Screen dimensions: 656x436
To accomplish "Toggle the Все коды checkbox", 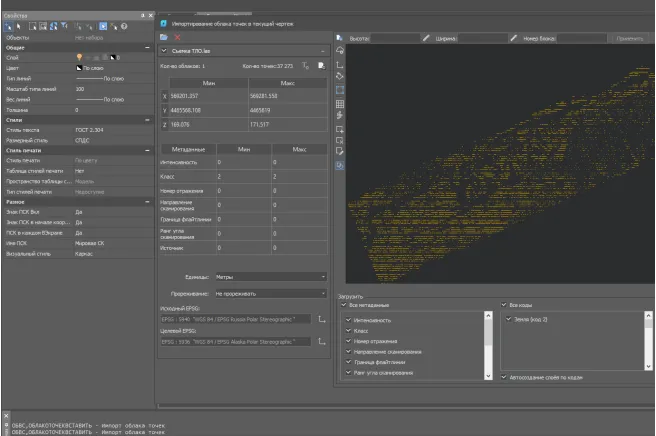I will coord(503,304).
